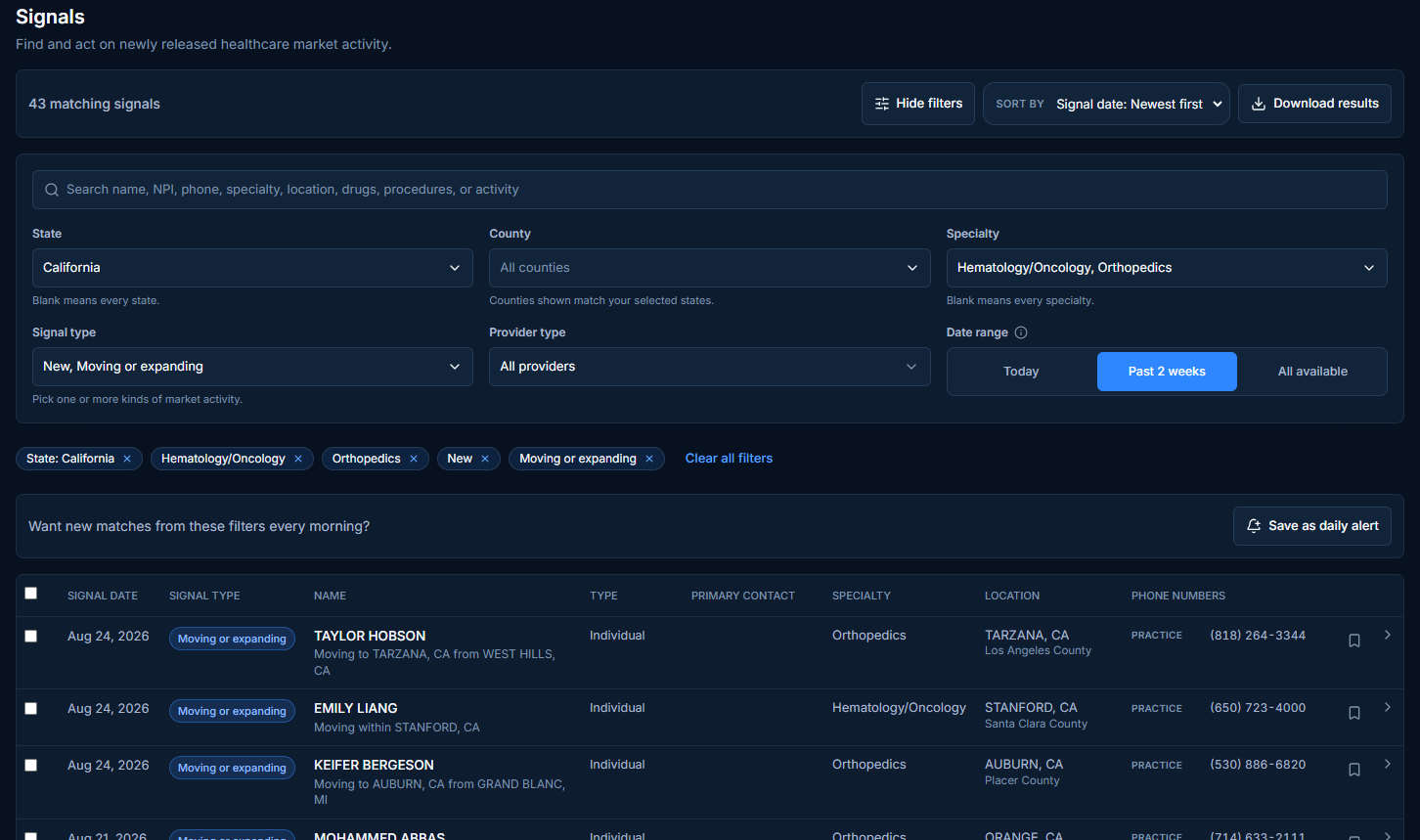
Task: Bookmark the Taylor Hobson signal
Action: click(1354, 641)
